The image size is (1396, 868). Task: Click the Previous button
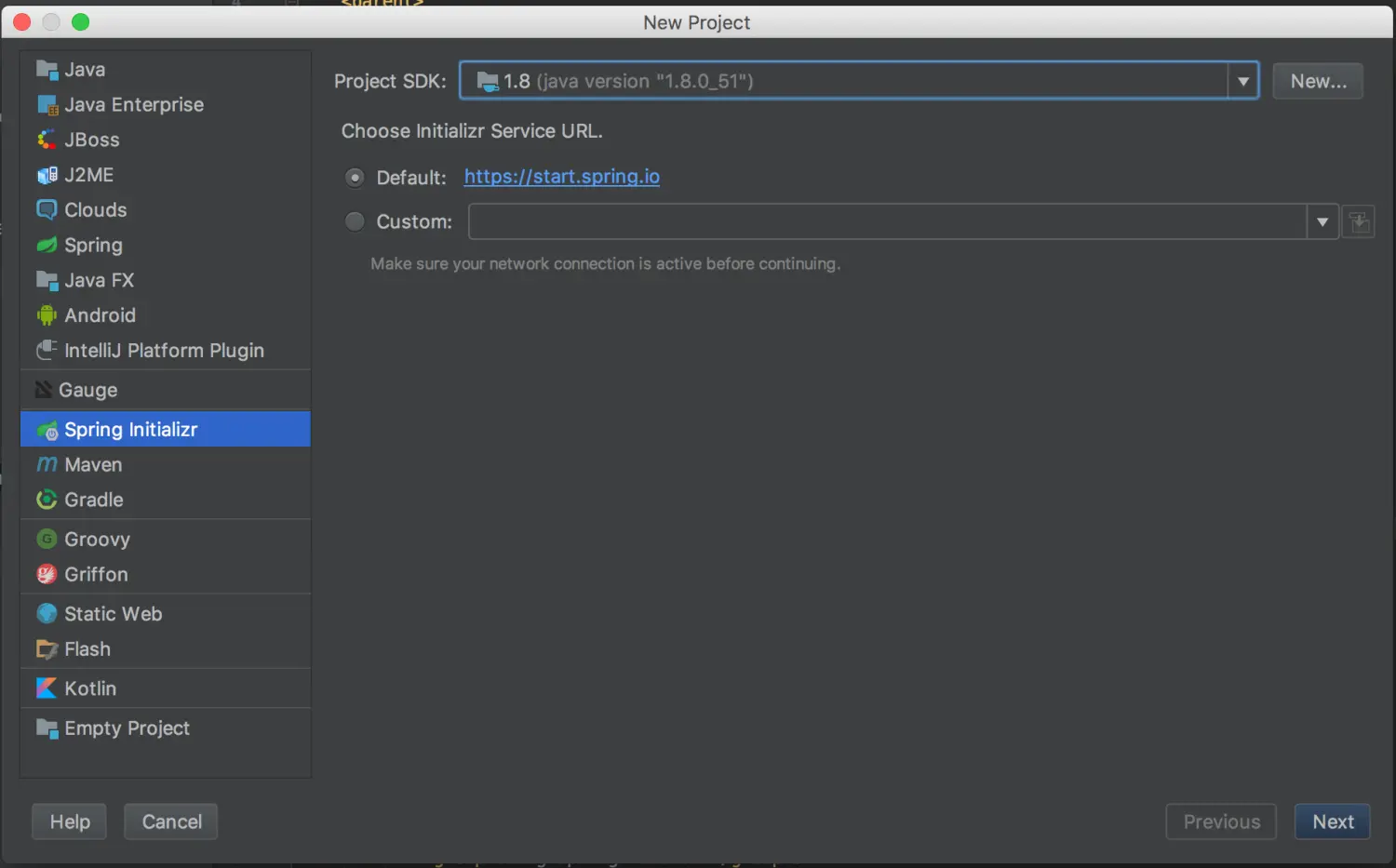tap(1221, 821)
